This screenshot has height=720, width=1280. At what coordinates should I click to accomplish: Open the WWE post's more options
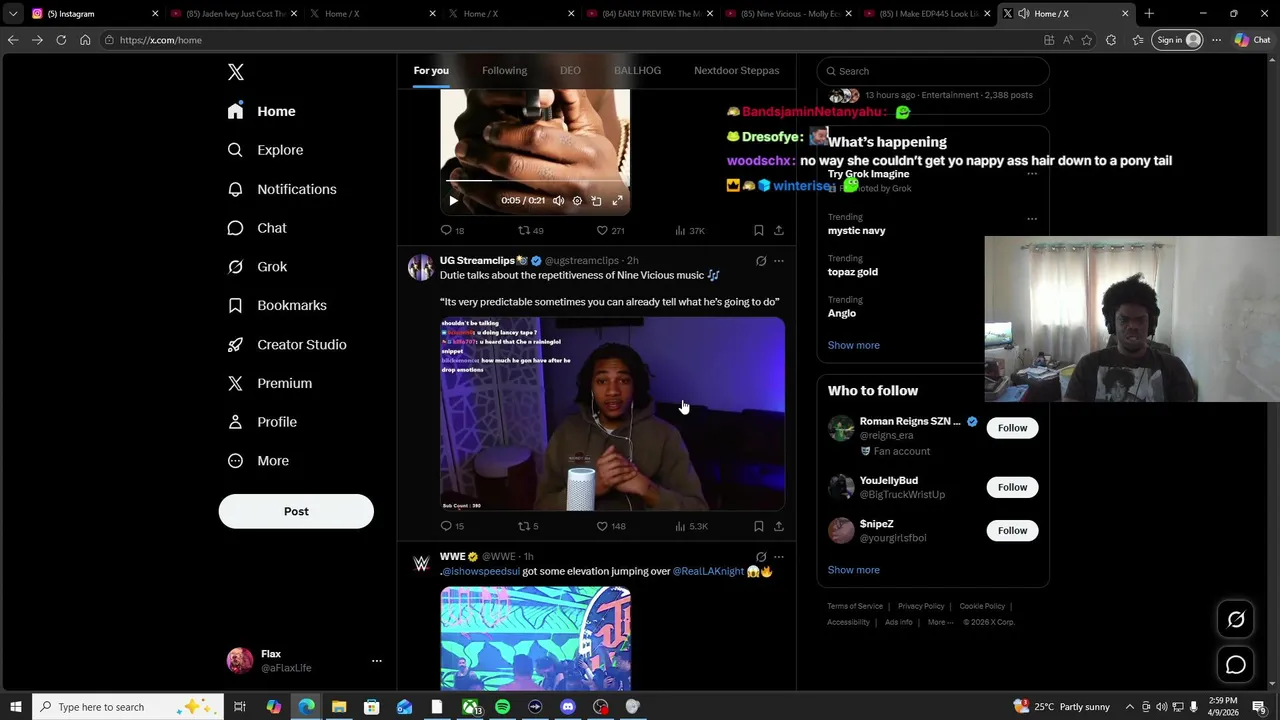coord(779,557)
